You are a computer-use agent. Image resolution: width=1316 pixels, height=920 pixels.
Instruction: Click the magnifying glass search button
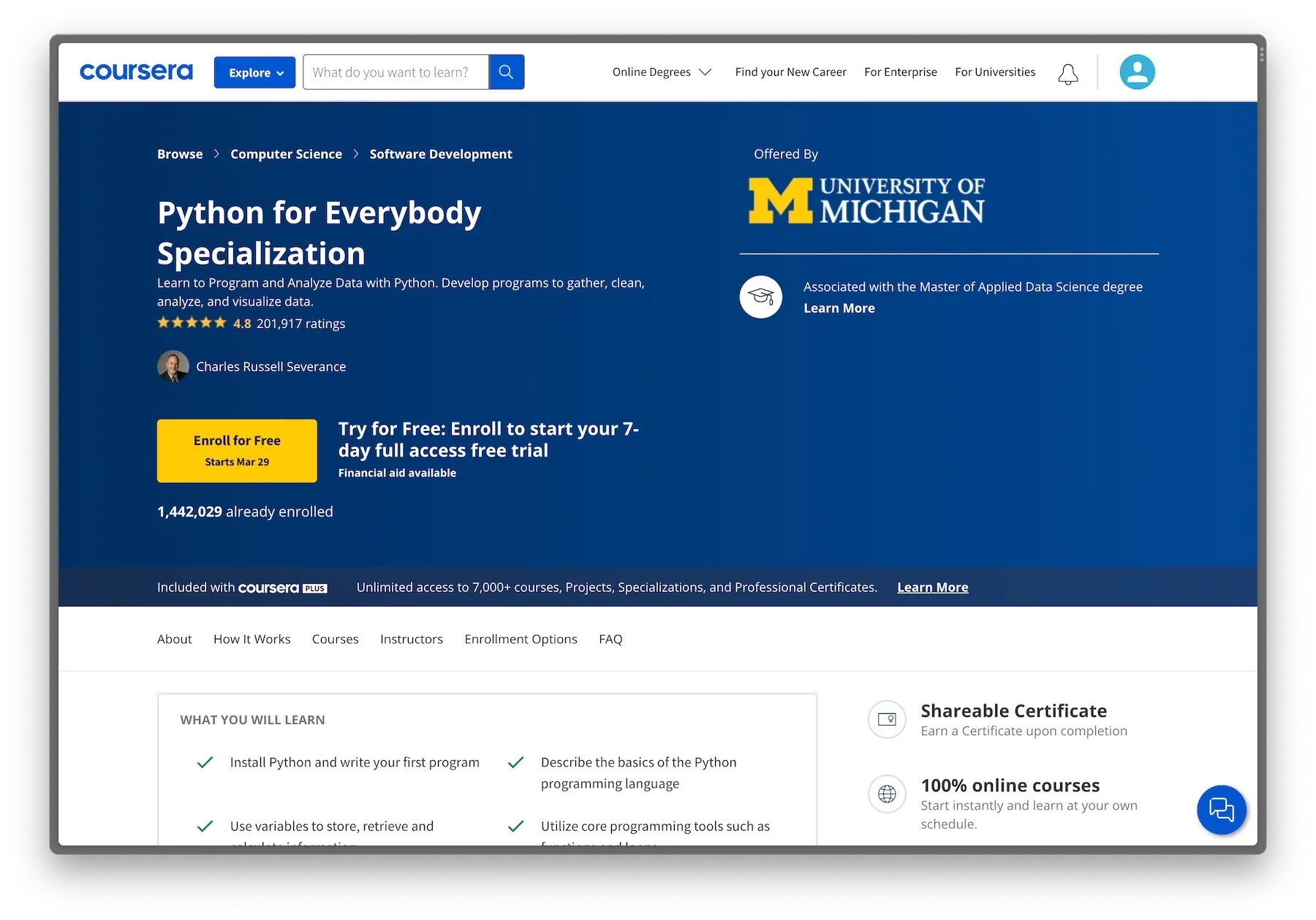click(506, 72)
